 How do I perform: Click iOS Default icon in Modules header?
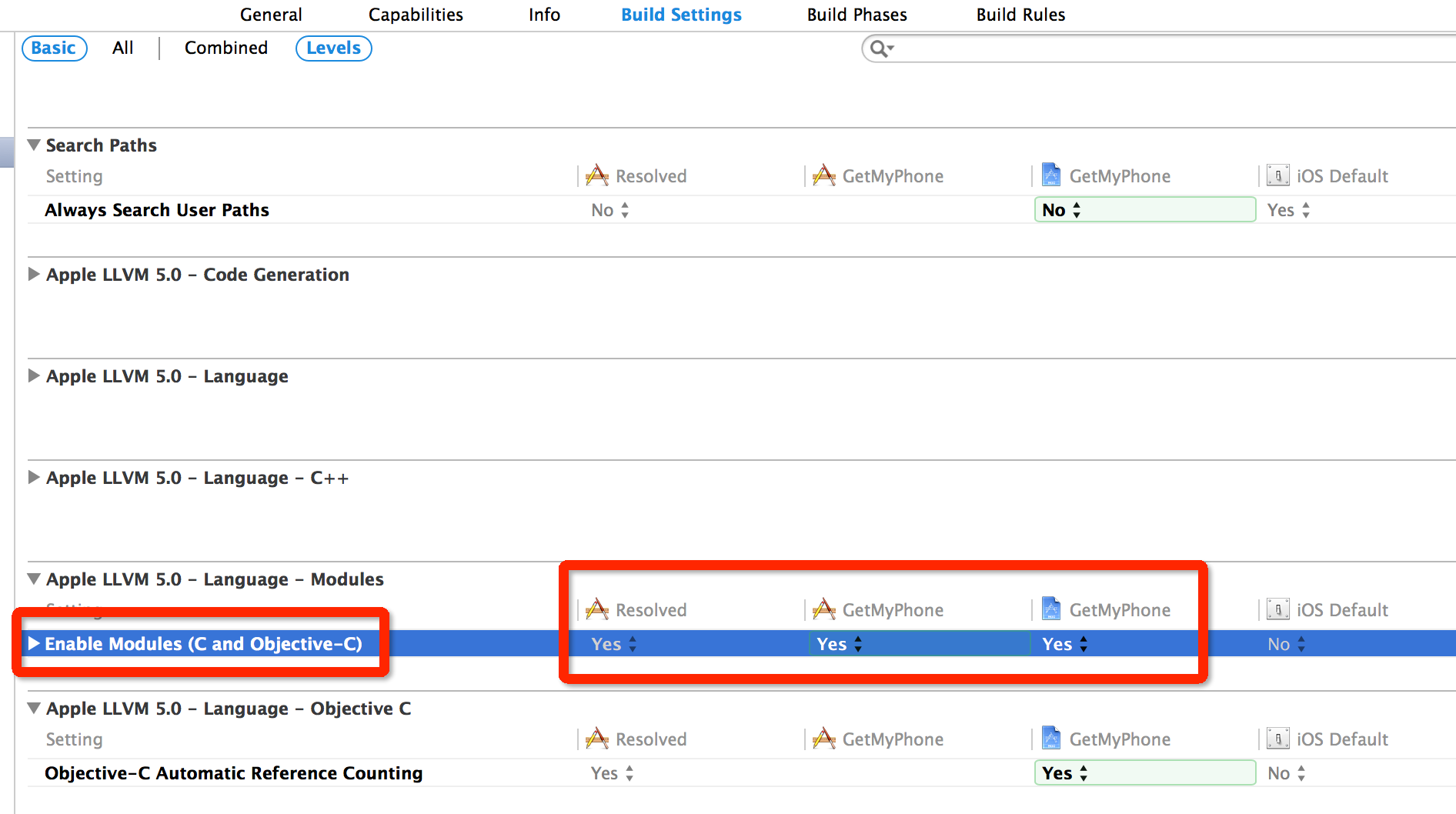1278,609
